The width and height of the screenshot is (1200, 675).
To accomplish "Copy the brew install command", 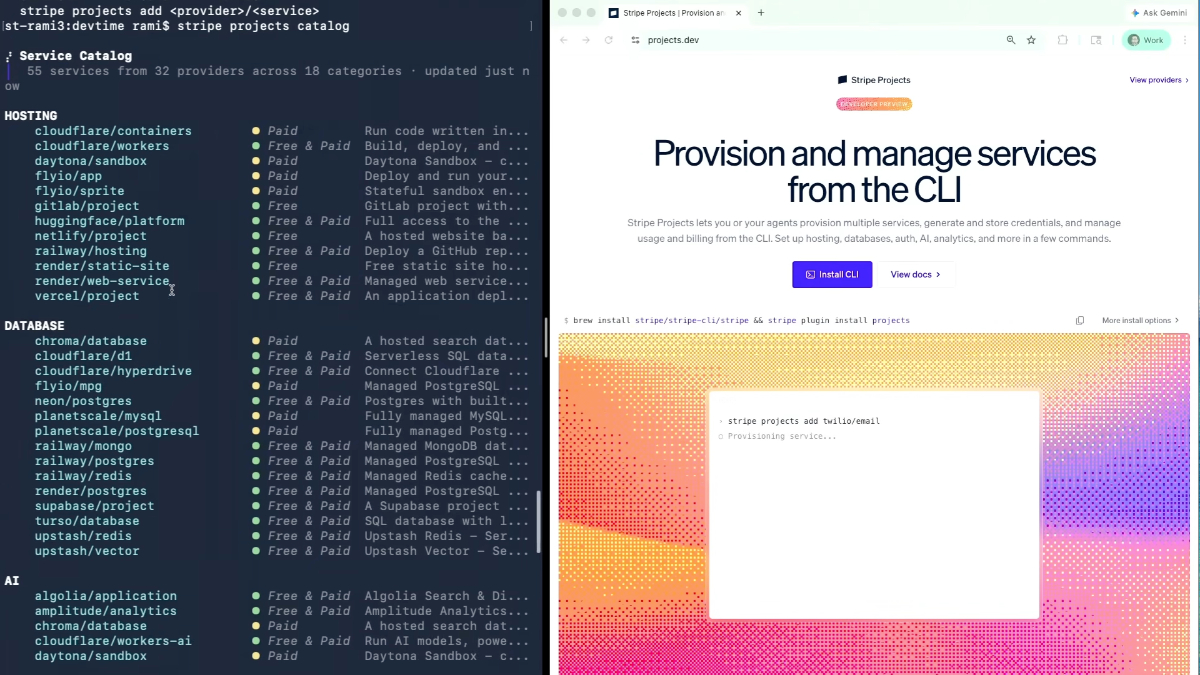I will [x=1080, y=320].
